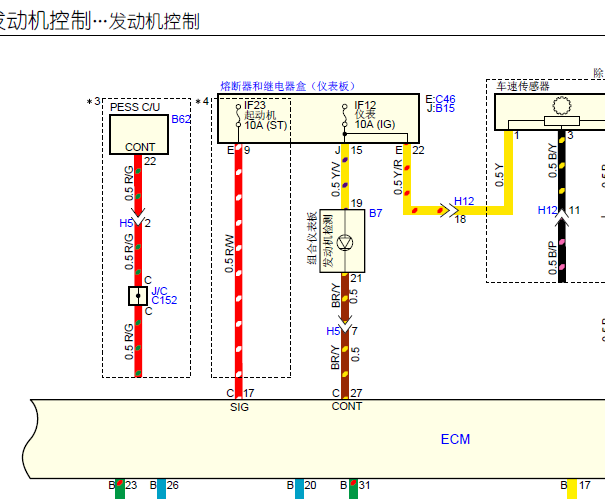Click the 组合仪表板 发动机检测 box
Viewport: 605px width, 499px height.
tap(342, 241)
